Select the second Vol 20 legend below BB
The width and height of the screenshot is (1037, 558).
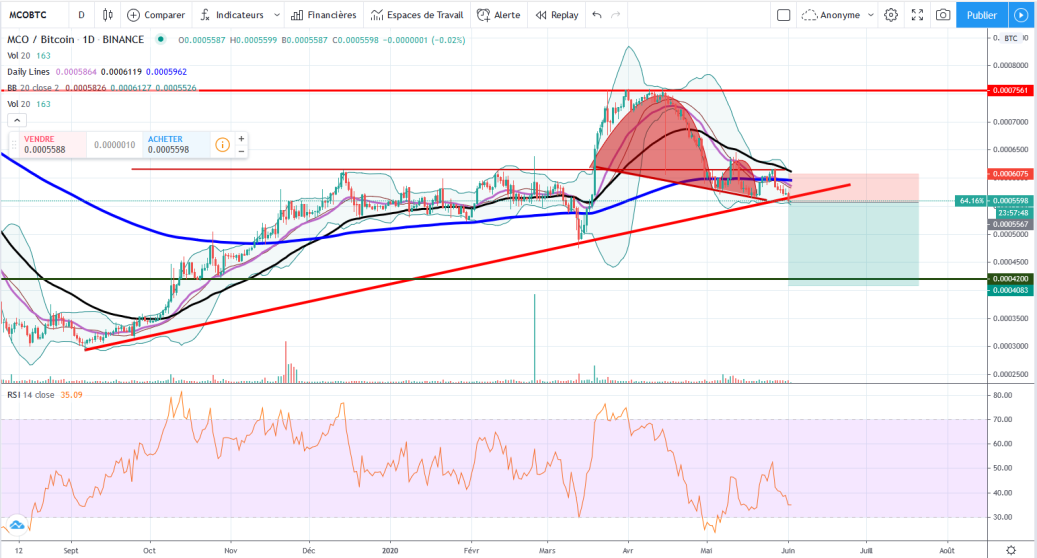pyautogui.click(x=19, y=104)
